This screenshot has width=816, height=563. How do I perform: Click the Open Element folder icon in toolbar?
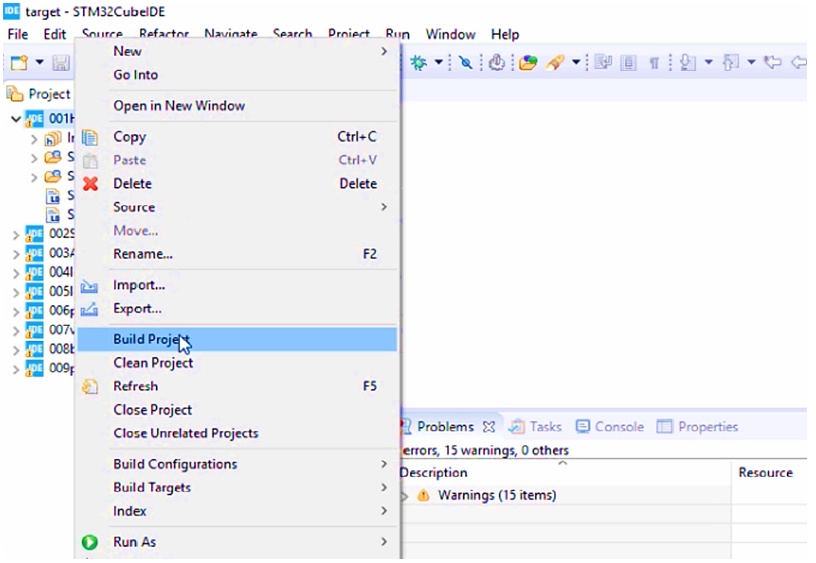coord(528,62)
